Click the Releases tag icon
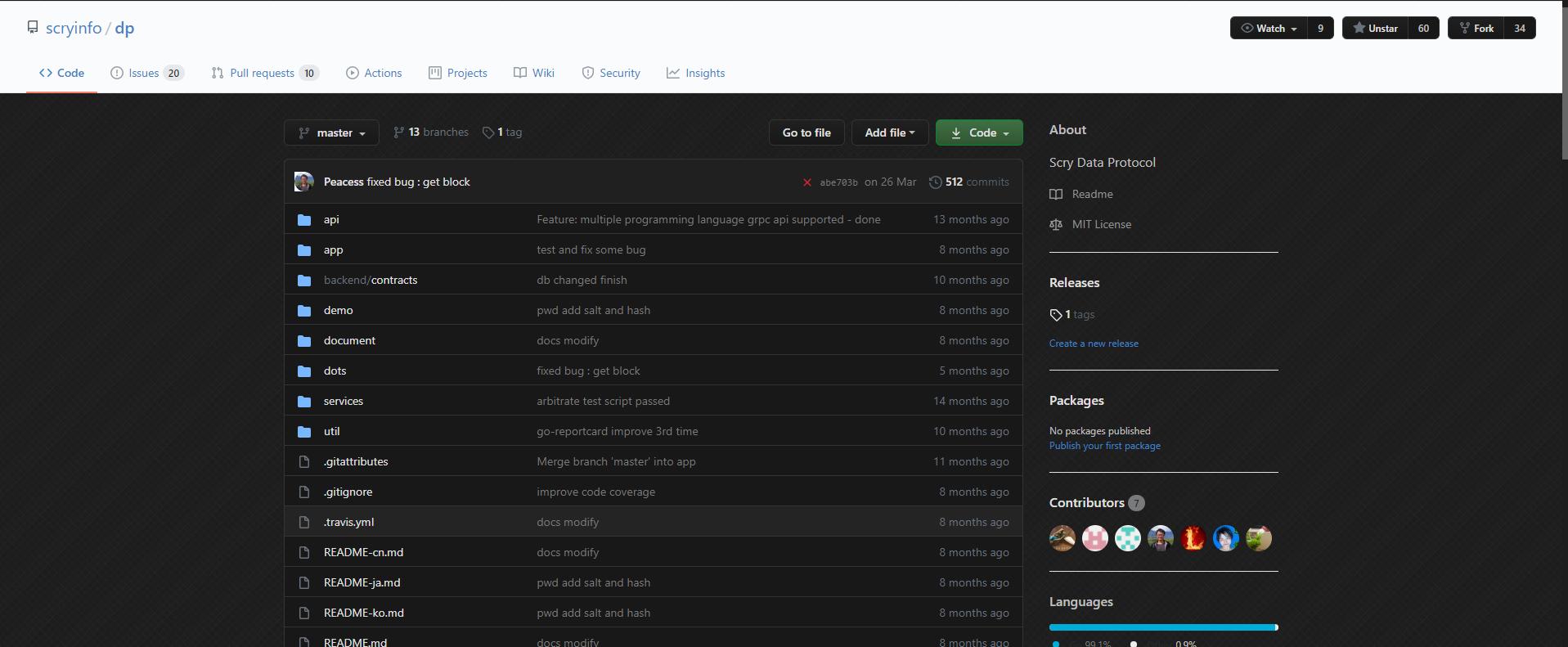 (1056, 315)
